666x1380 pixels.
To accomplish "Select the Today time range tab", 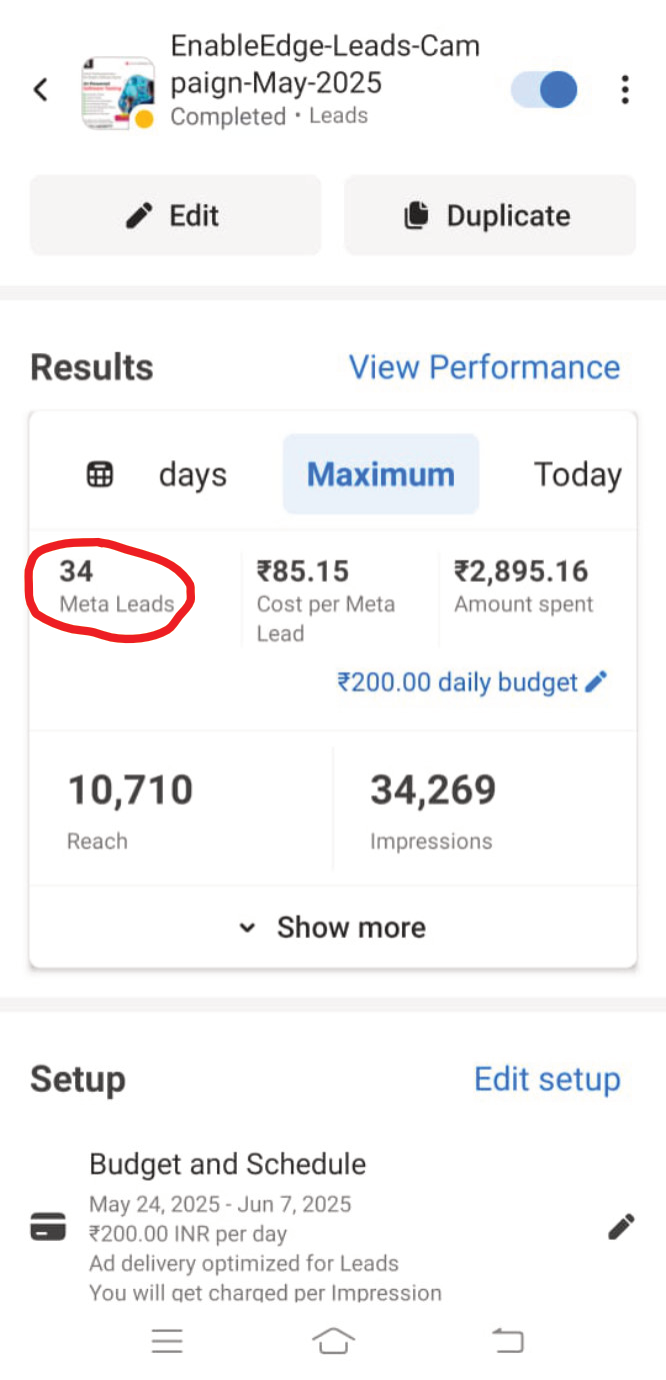I will click(x=578, y=474).
